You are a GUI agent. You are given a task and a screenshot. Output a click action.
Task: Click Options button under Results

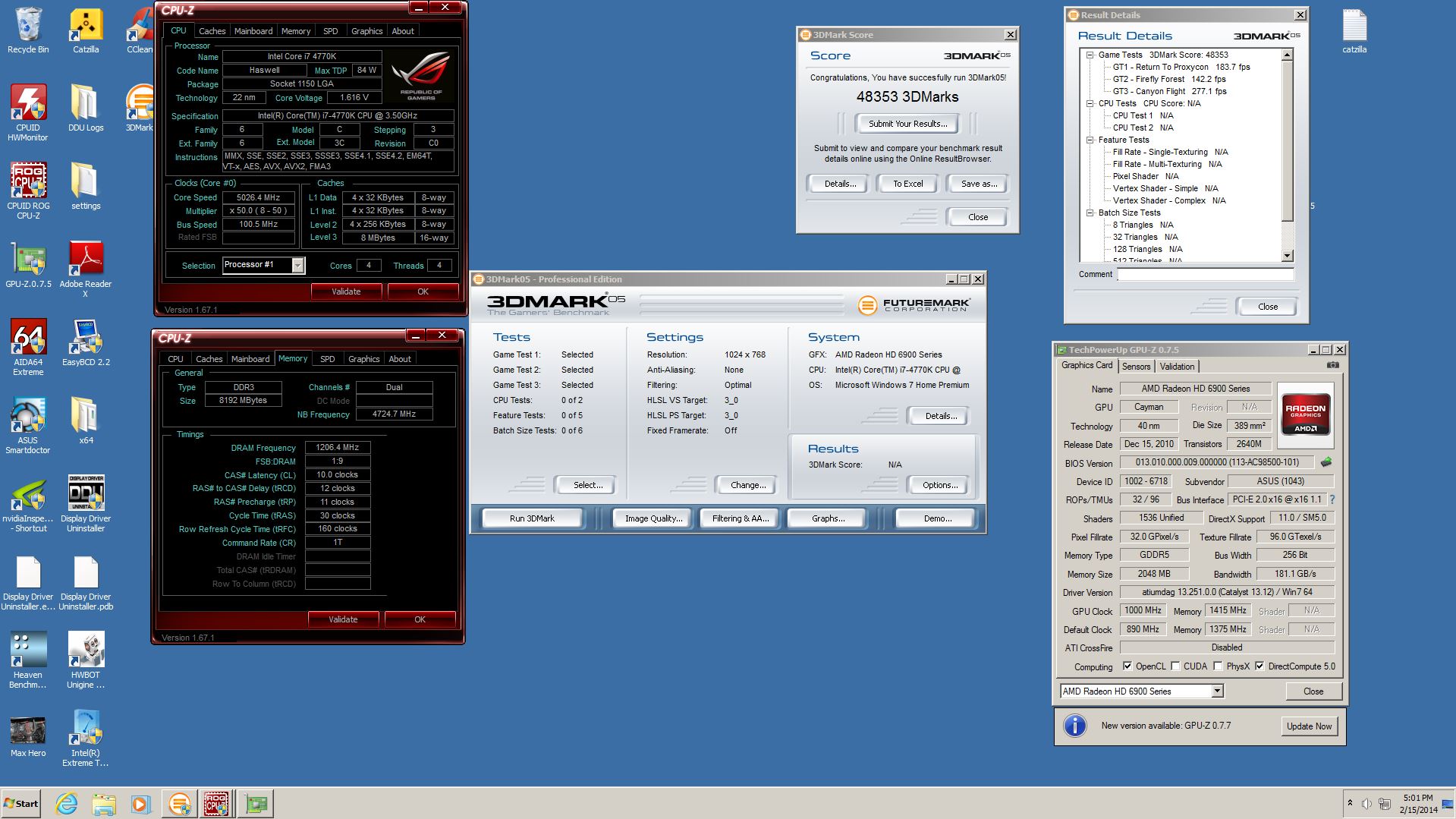coord(940,485)
